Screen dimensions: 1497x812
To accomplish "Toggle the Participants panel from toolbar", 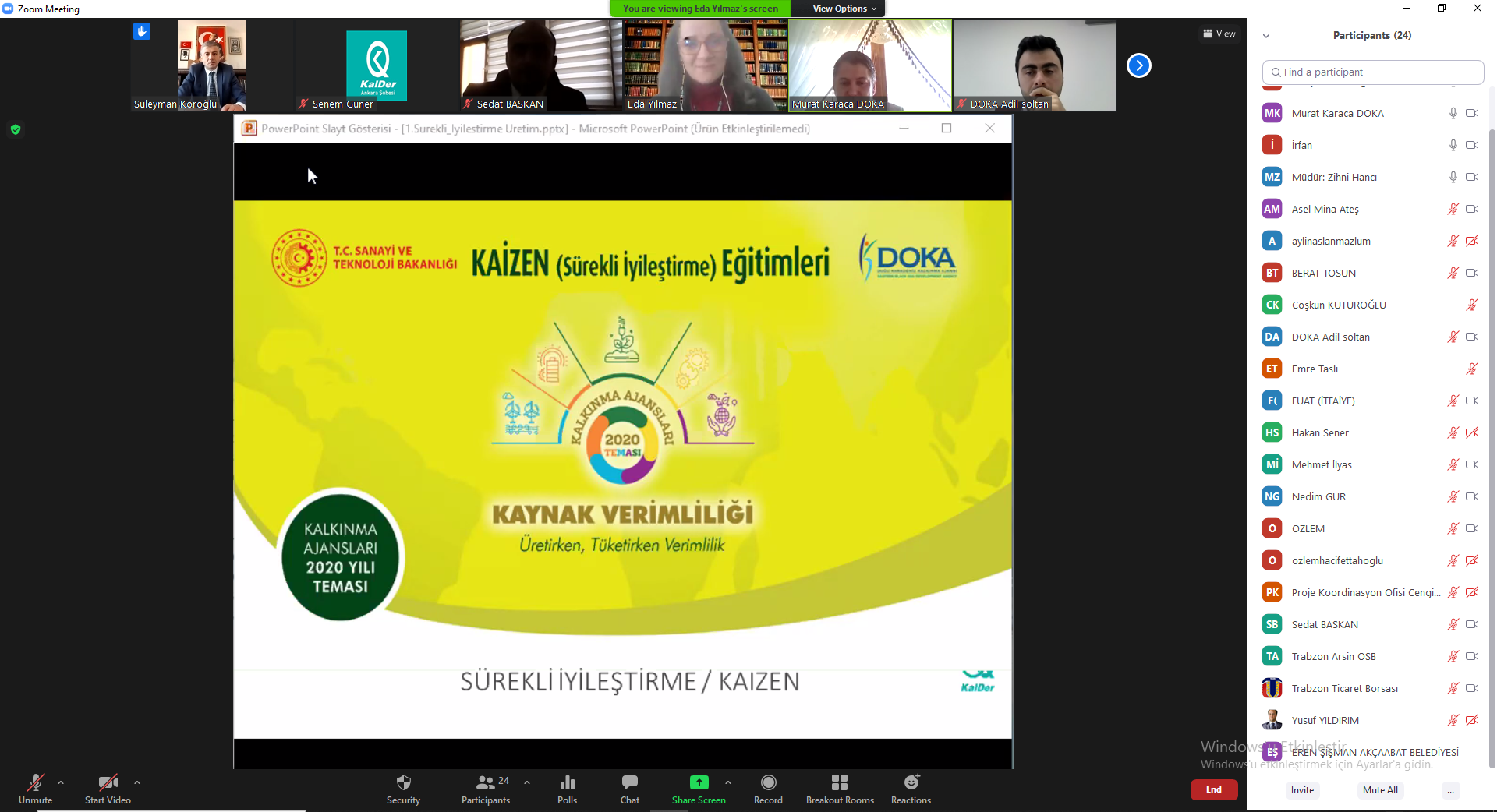I will 485,783.
